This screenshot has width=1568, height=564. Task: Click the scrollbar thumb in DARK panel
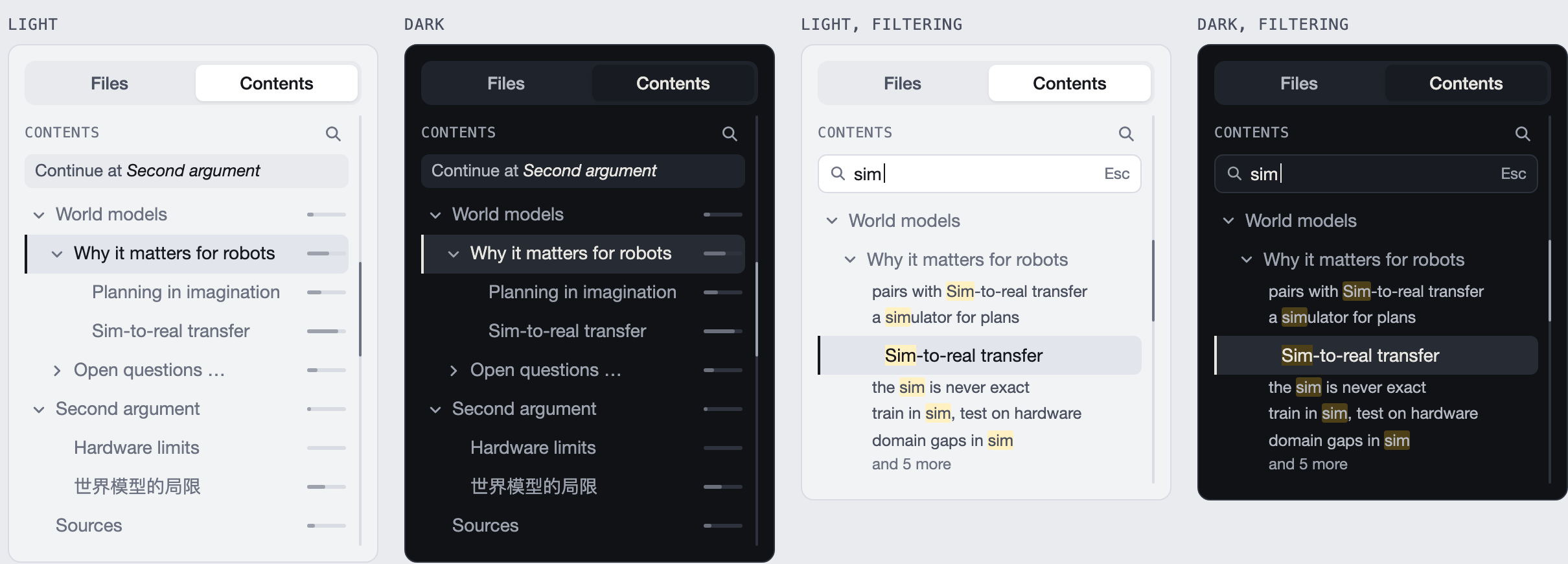756,309
